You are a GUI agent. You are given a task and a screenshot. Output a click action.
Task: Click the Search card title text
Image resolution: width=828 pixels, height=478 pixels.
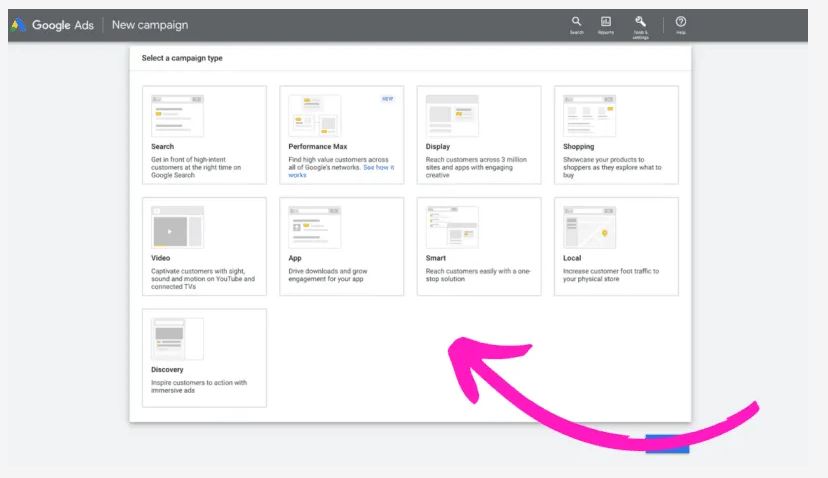tap(162, 146)
